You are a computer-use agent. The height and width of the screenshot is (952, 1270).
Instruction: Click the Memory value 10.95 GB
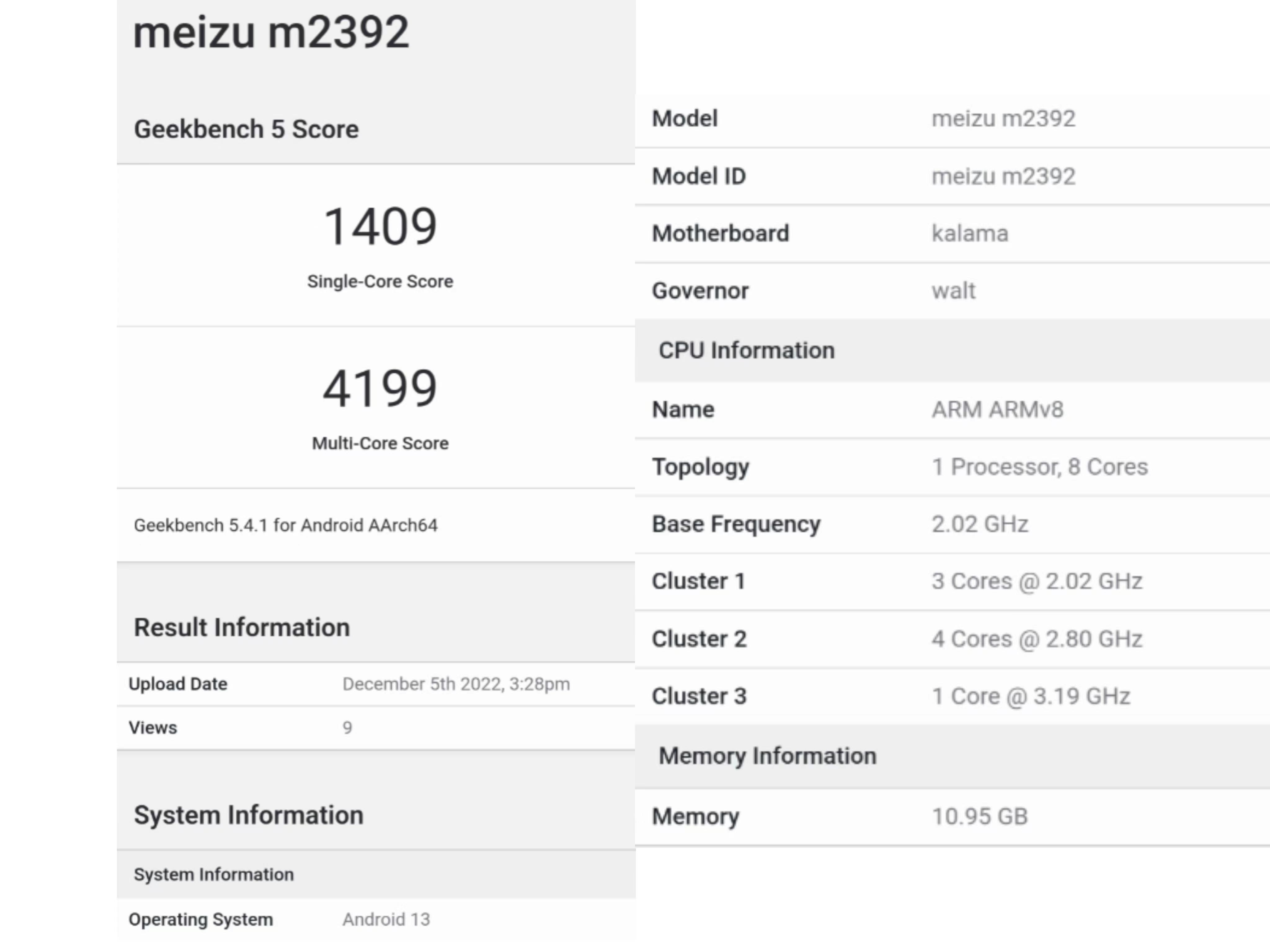point(979,817)
